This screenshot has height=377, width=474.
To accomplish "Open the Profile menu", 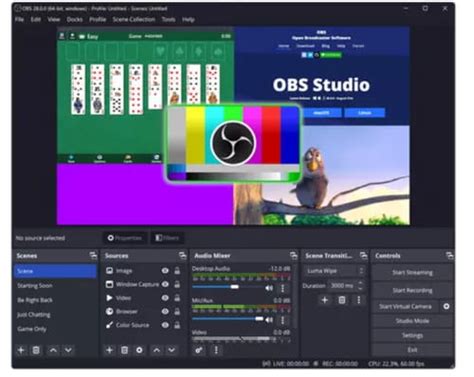I will pos(97,19).
